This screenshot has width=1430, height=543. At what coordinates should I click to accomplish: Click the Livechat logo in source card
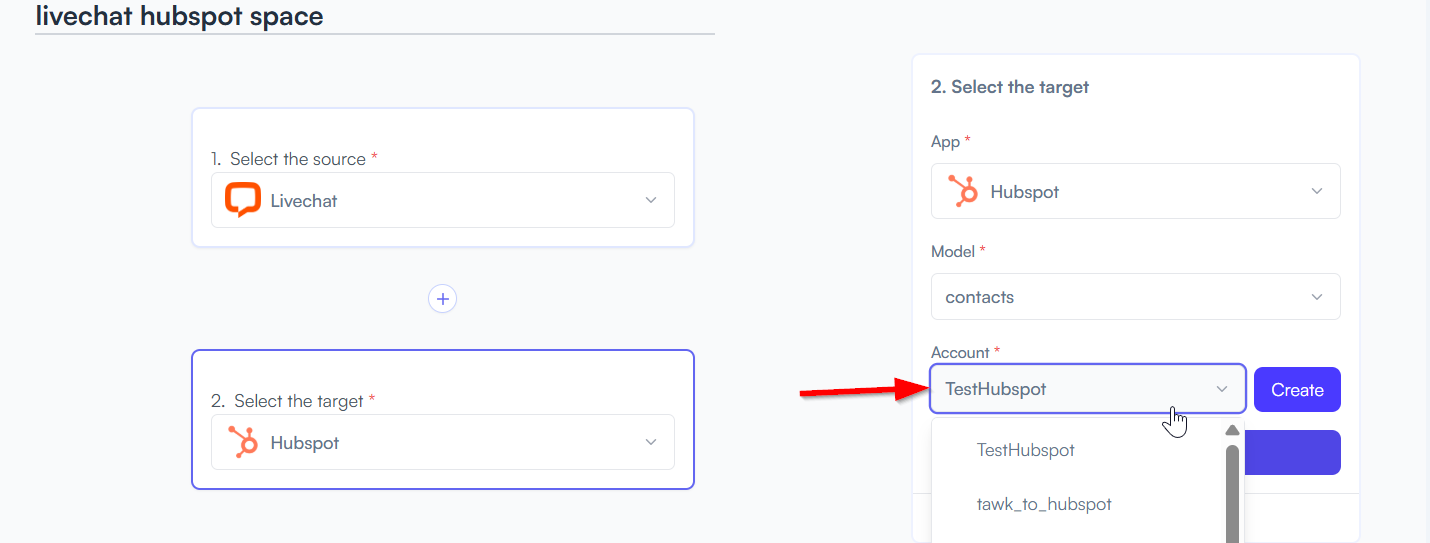pyautogui.click(x=242, y=200)
